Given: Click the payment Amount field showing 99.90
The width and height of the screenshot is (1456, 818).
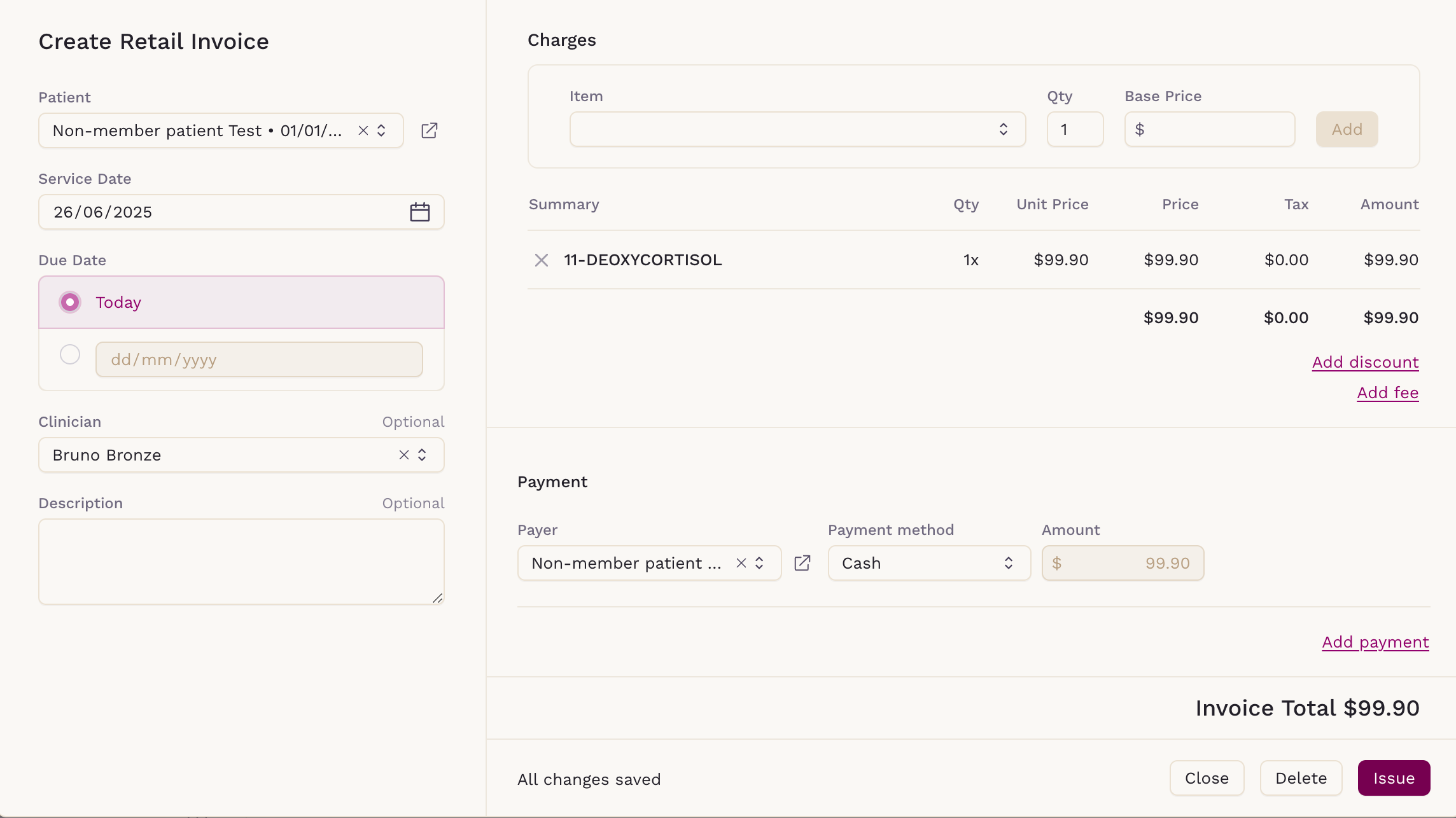Looking at the screenshot, I should [1123, 563].
